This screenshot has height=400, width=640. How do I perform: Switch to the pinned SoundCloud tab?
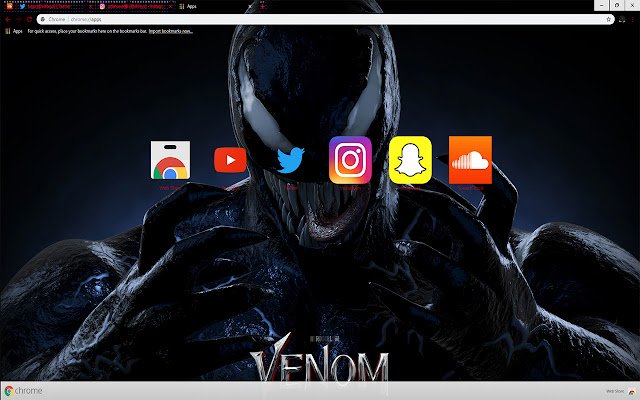(9, 6)
